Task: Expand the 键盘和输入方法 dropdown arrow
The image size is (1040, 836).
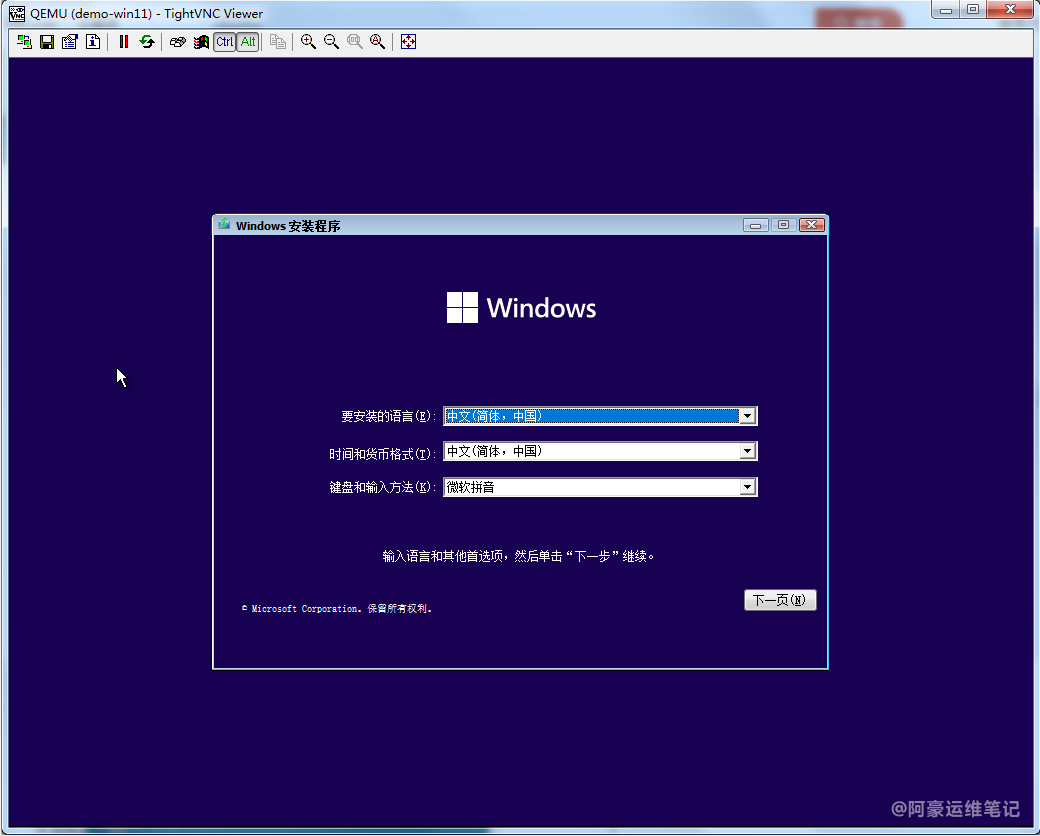Action: pyautogui.click(x=747, y=487)
